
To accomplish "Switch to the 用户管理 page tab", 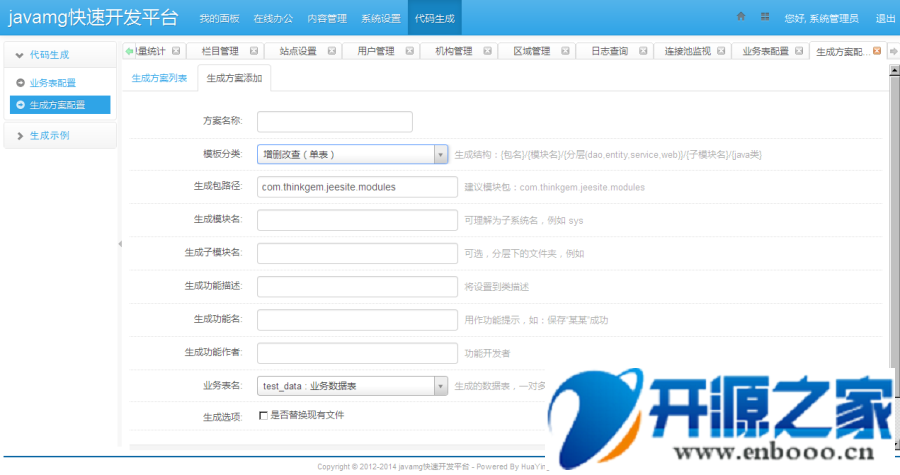I will point(376,51).
